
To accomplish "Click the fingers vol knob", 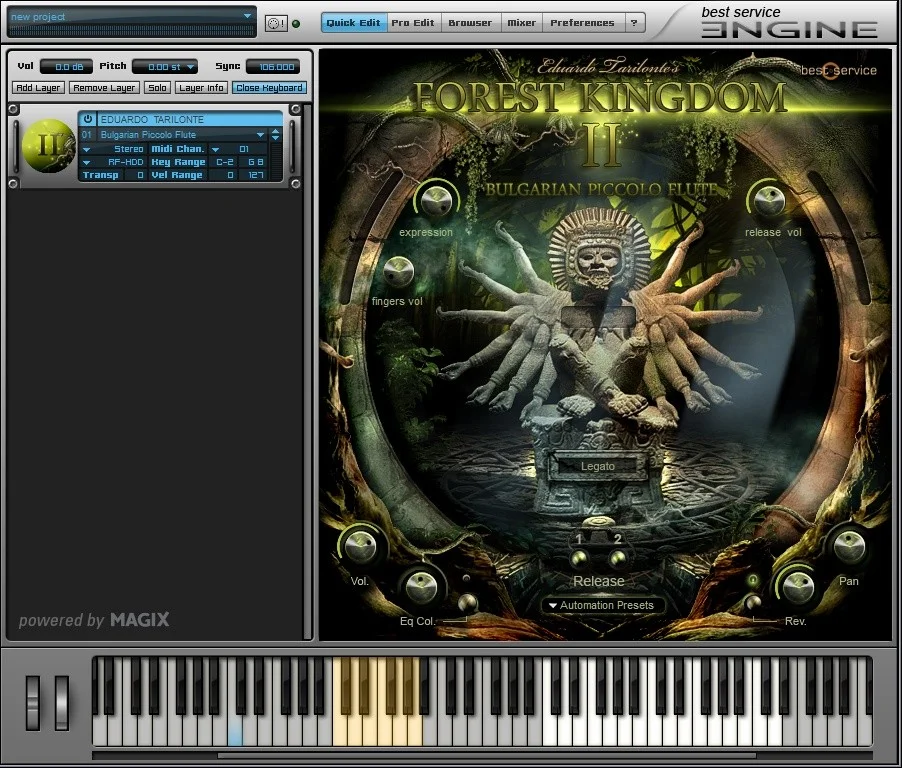I will coord(398,270).
